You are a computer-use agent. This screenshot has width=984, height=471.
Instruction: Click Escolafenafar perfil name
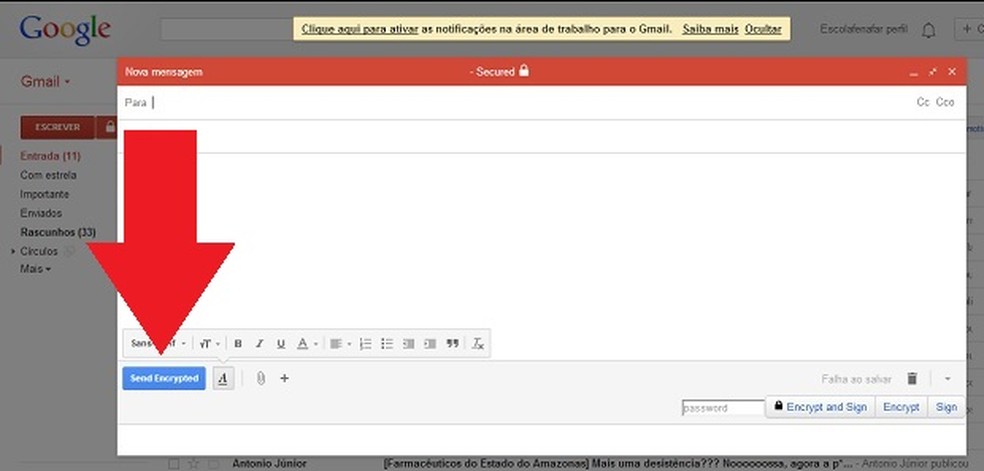point(864,29)
